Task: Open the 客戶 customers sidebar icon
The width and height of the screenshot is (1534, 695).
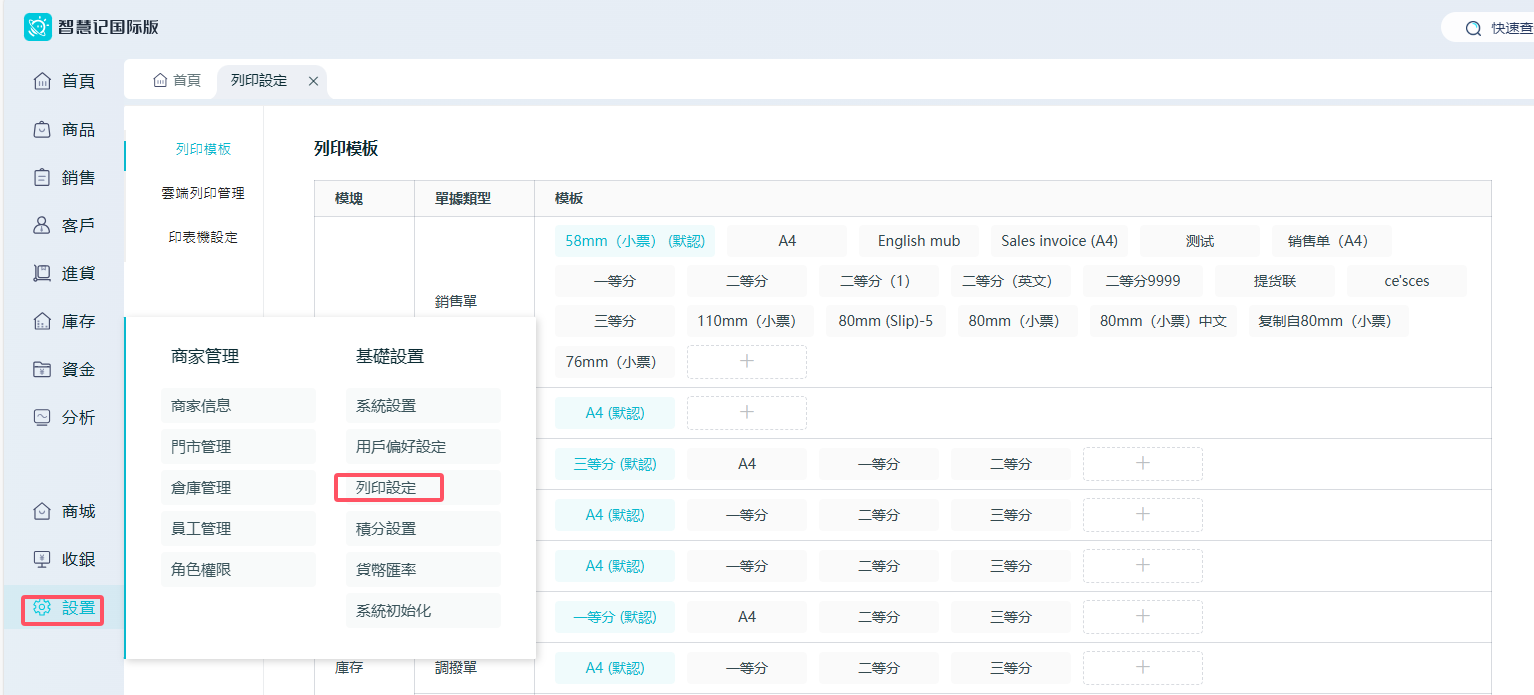Action: pos(42,225)
